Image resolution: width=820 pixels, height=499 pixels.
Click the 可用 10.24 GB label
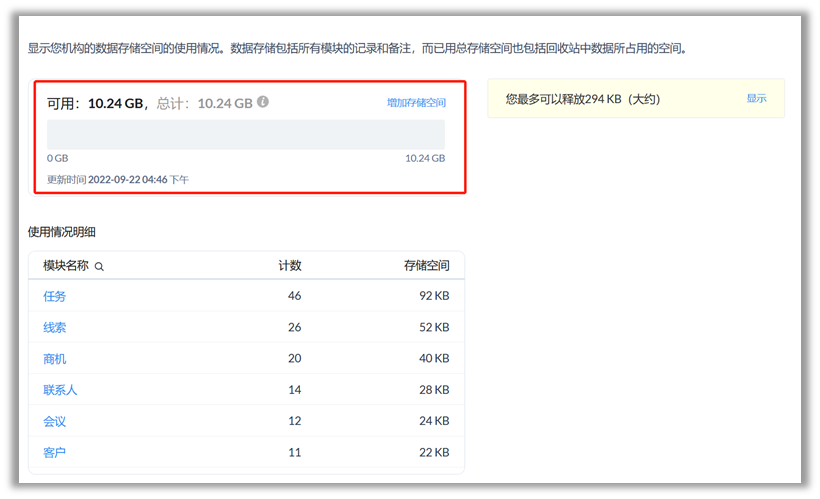[95, 103]
